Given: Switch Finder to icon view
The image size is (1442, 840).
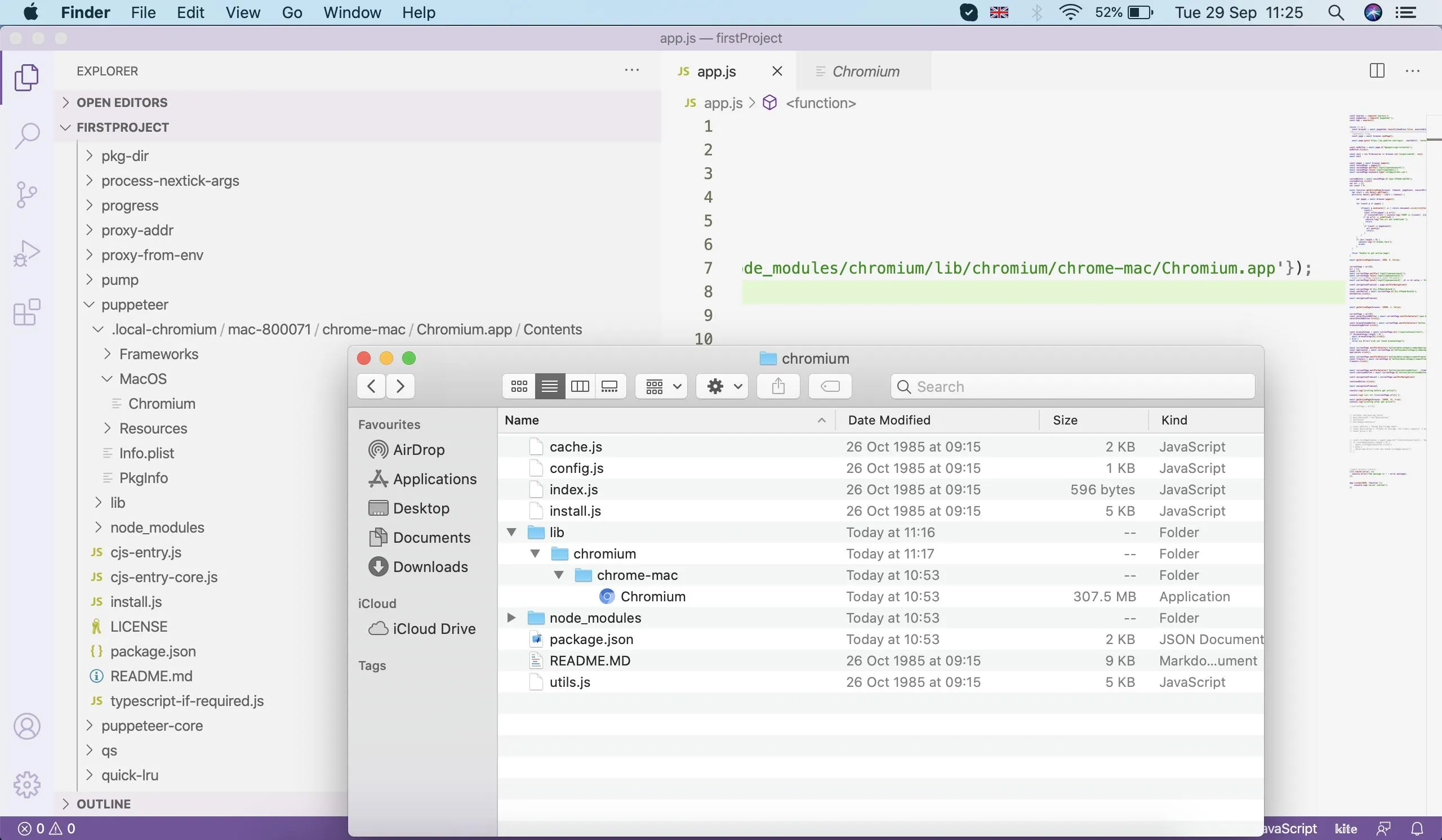Looking at the screenshot, I should click(519, 387).
